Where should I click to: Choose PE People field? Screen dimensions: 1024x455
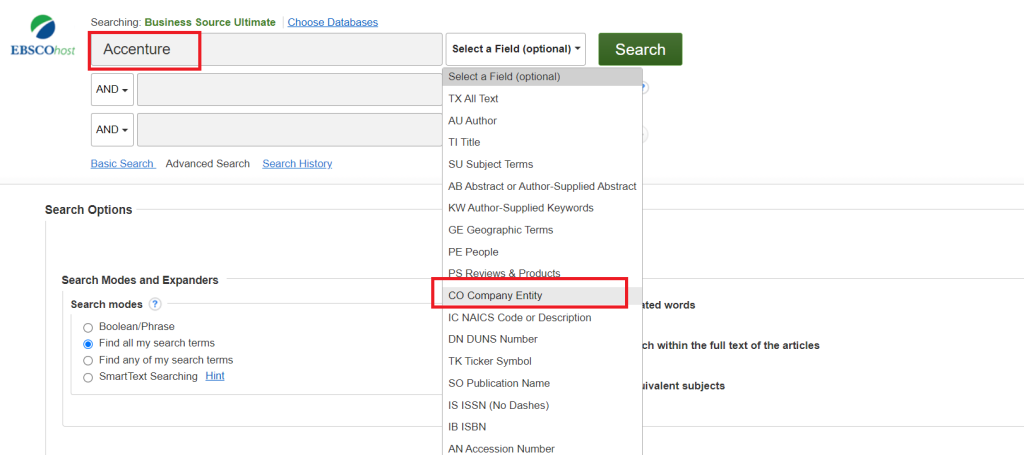click(542, 252)
